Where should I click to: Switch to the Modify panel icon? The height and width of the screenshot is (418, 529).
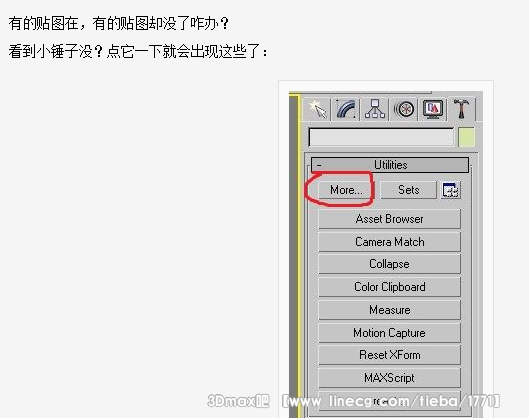[x=346, y=109]
